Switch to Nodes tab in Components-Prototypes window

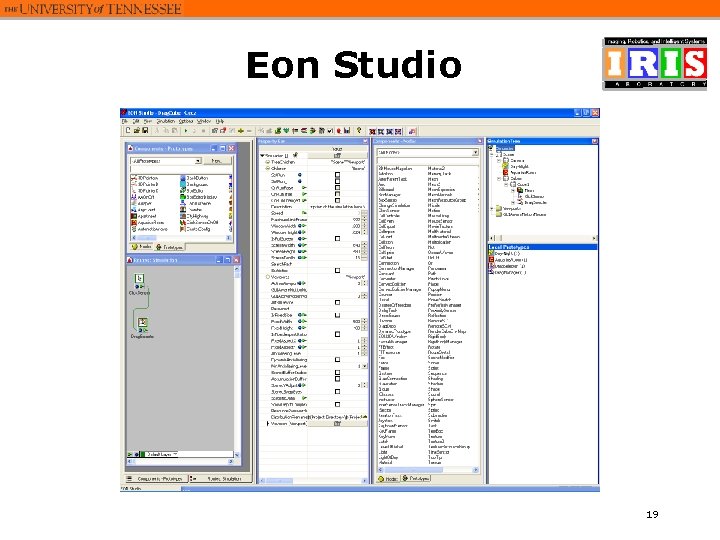tap(142, 247)
